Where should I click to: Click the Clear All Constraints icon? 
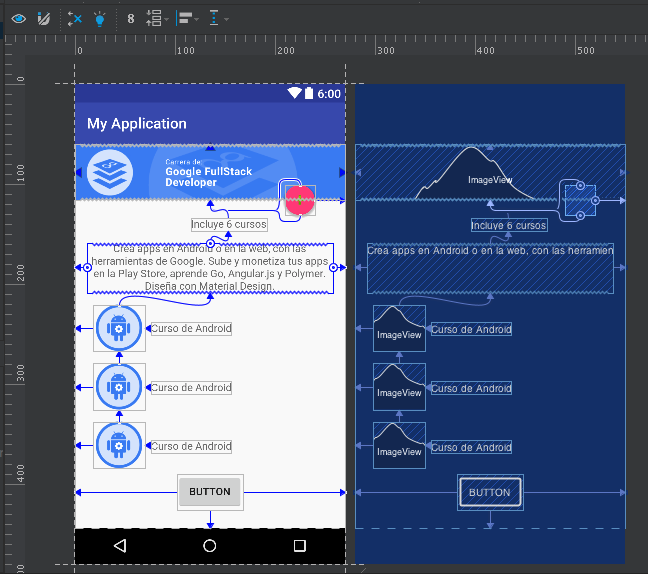click(75, 18)
